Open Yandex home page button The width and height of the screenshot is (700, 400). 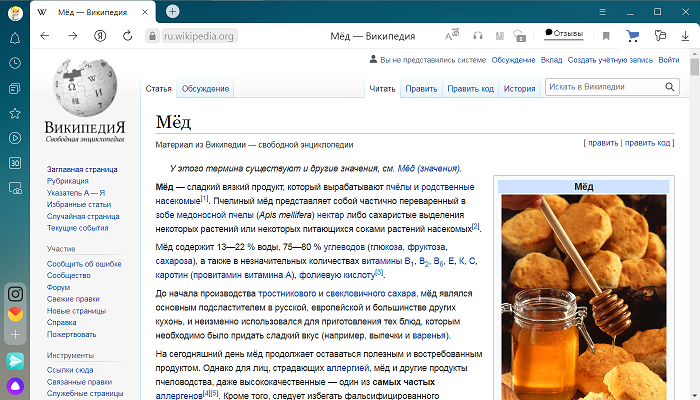tap(100, 36)
